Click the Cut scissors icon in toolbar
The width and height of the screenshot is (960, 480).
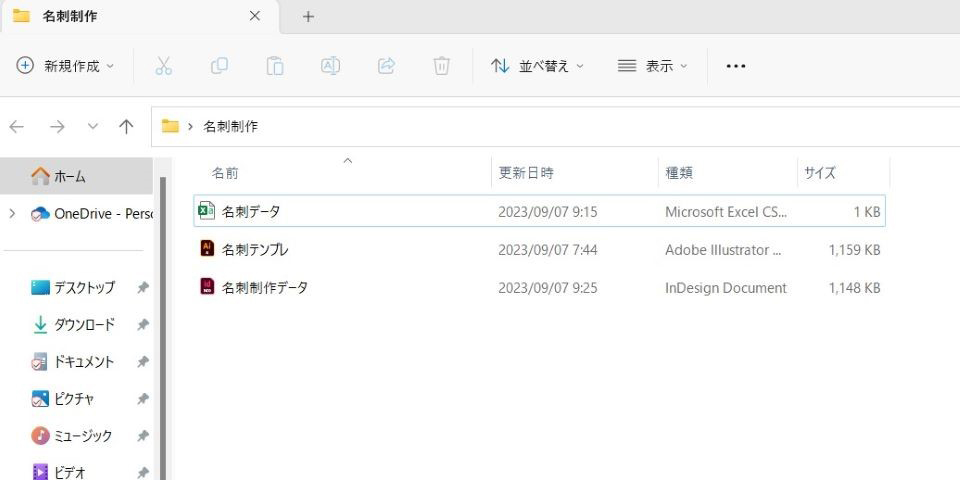pos(164,66)
